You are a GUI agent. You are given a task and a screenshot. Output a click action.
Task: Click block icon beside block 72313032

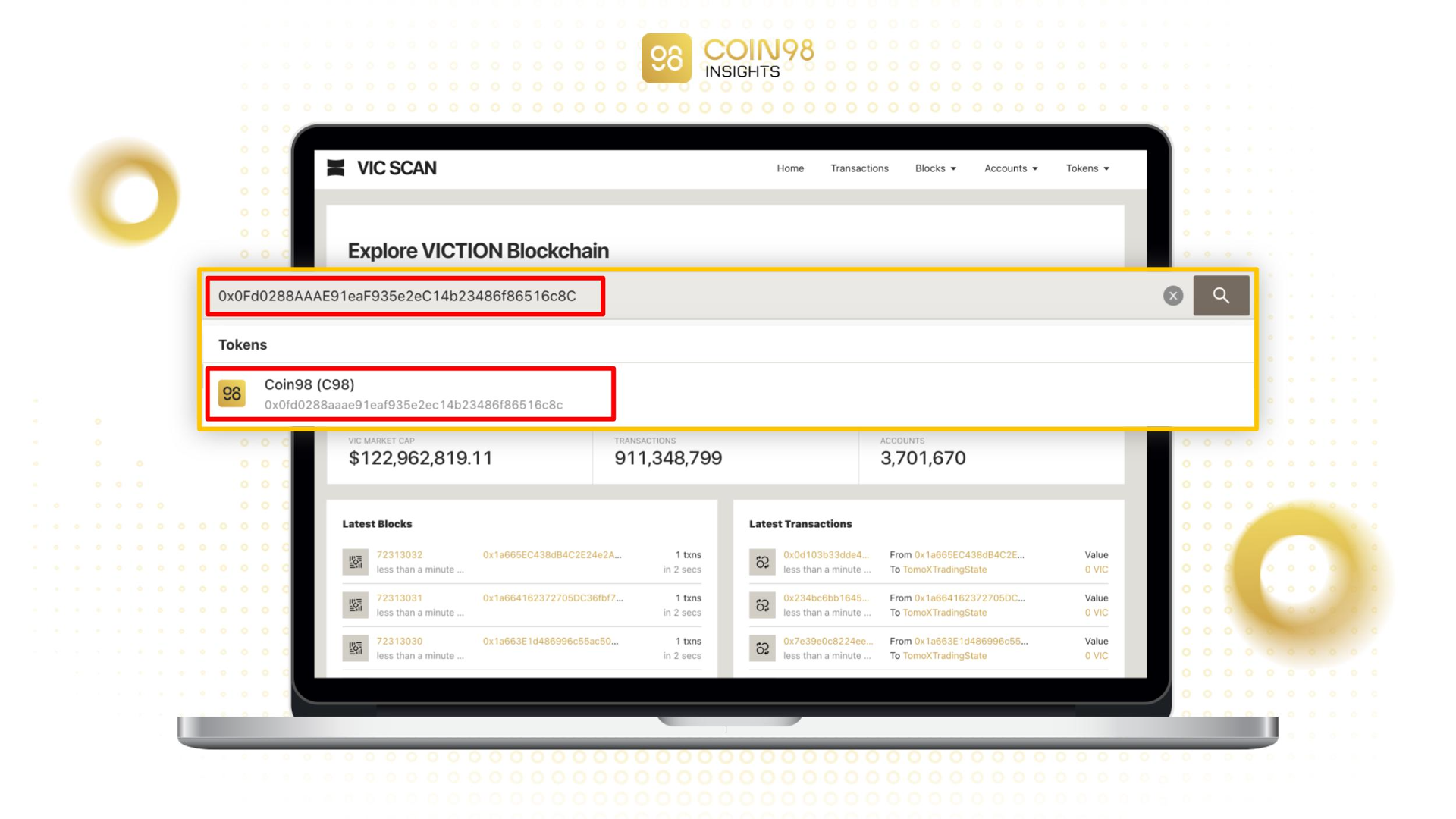[x=355, y=562]
